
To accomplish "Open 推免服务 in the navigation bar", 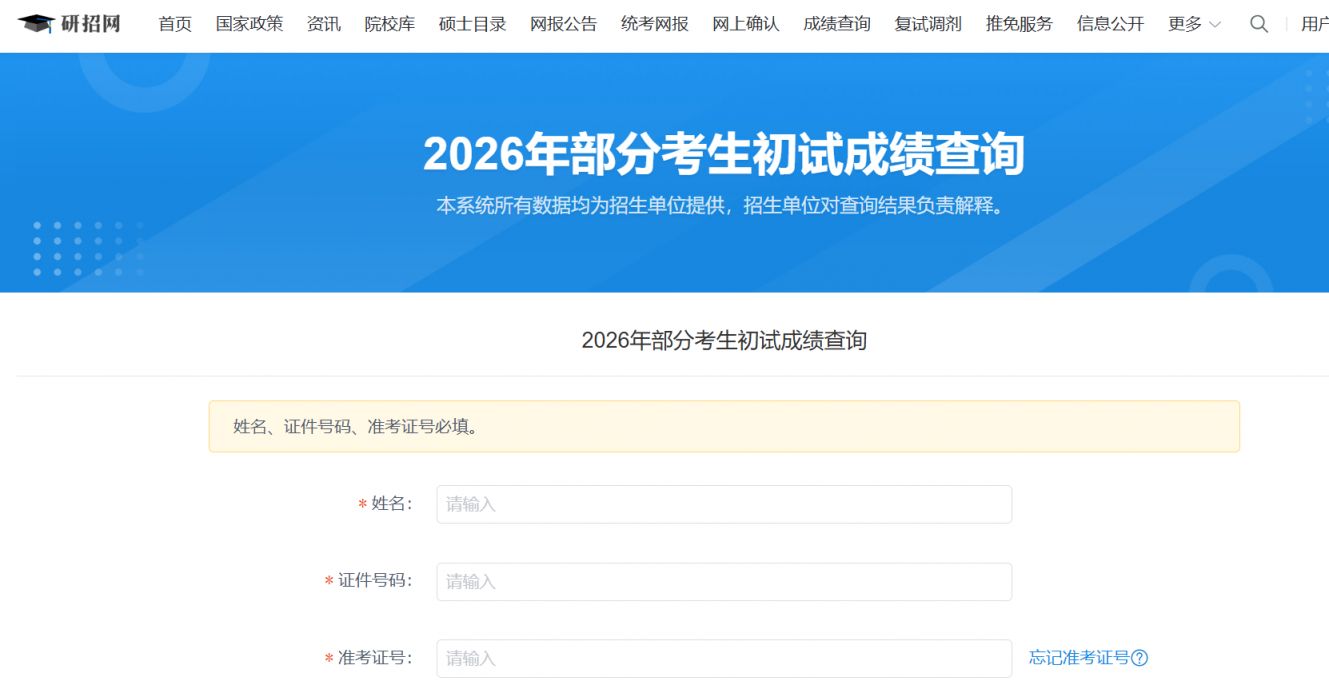I will pyautogui.click(x=1019, y=24).
